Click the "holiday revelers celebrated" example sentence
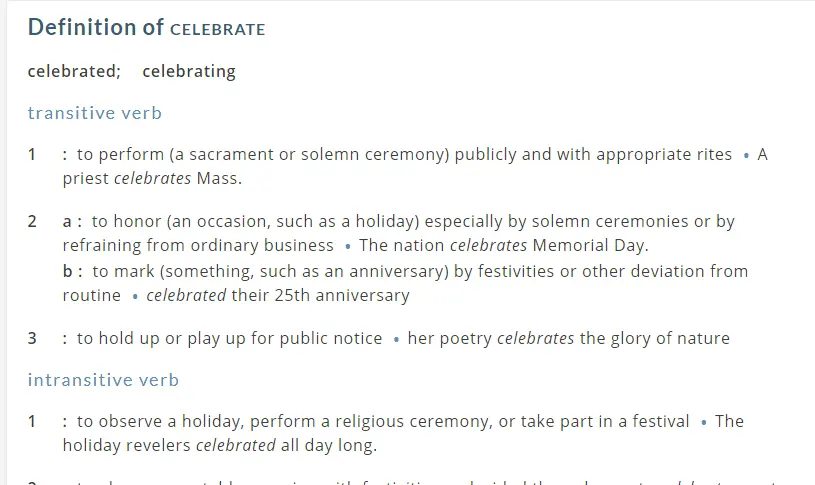This screenshot has width=815, height=485. (219, 445)
